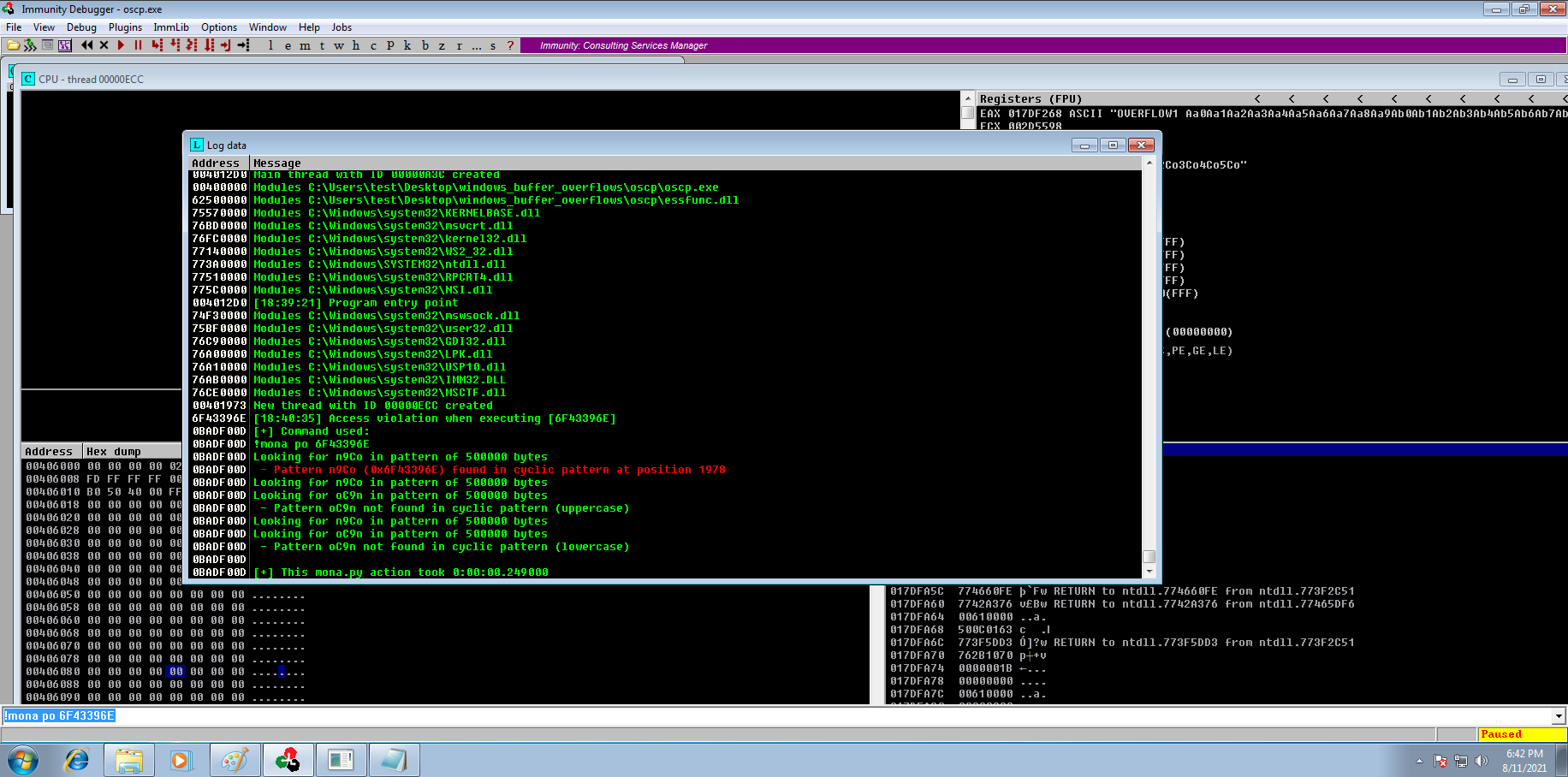The width and height of the screenshot is (1568, 777).
Task: Show patches via the 'P' button
Action: 390,45
